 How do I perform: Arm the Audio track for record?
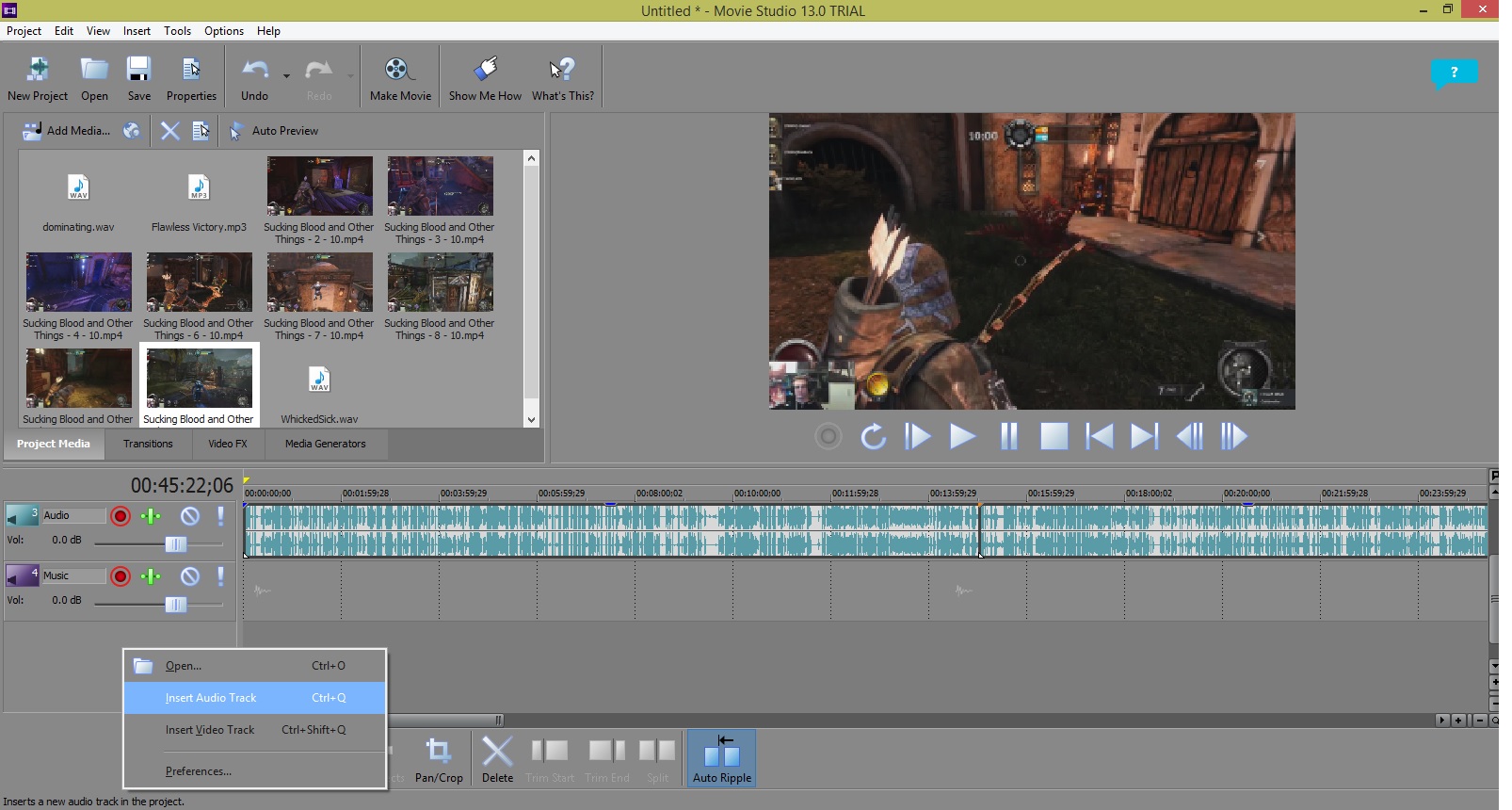click(121, 516)
